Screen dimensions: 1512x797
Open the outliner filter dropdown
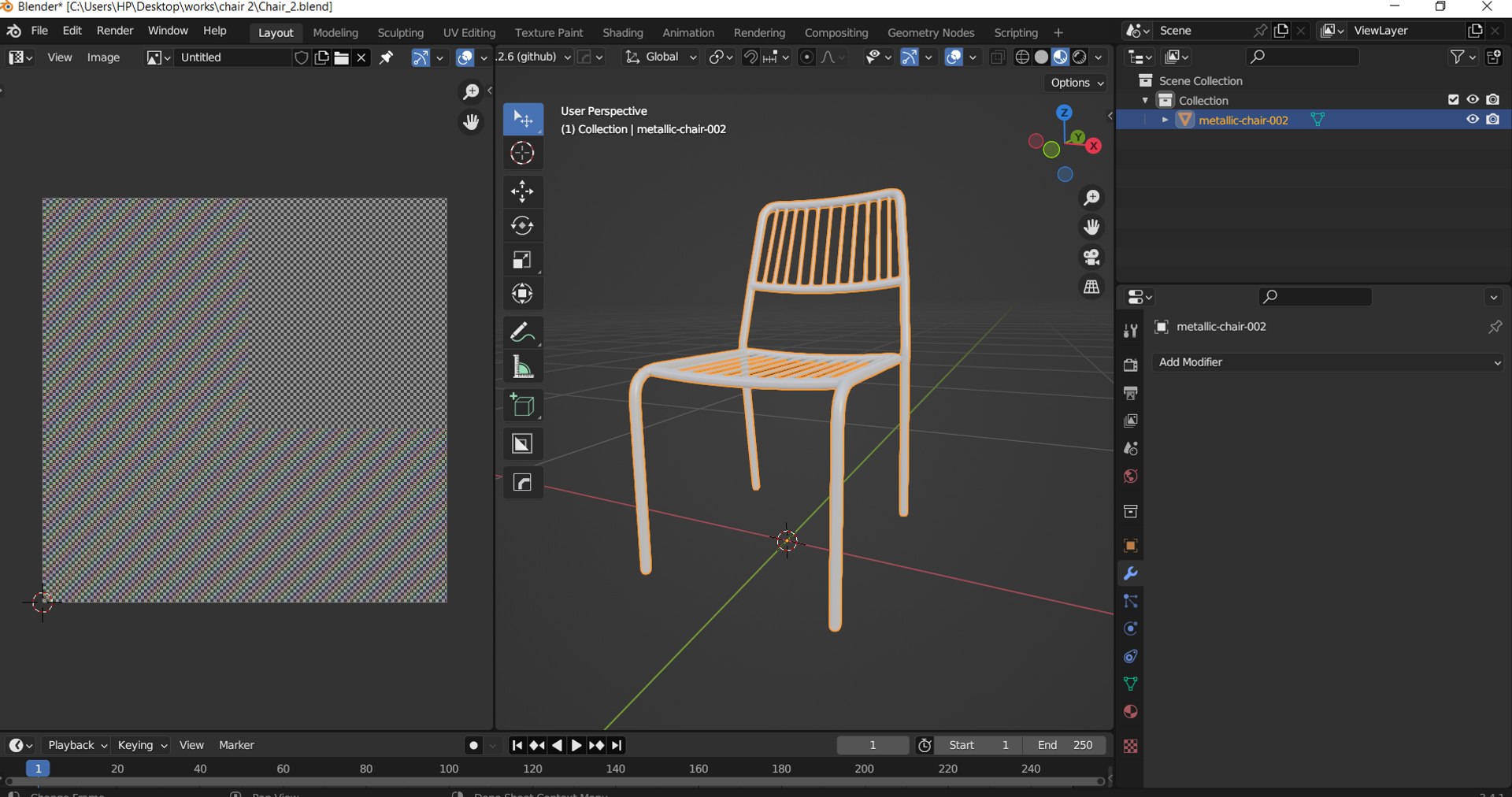pyautogui.click(x=1462, y=57)
